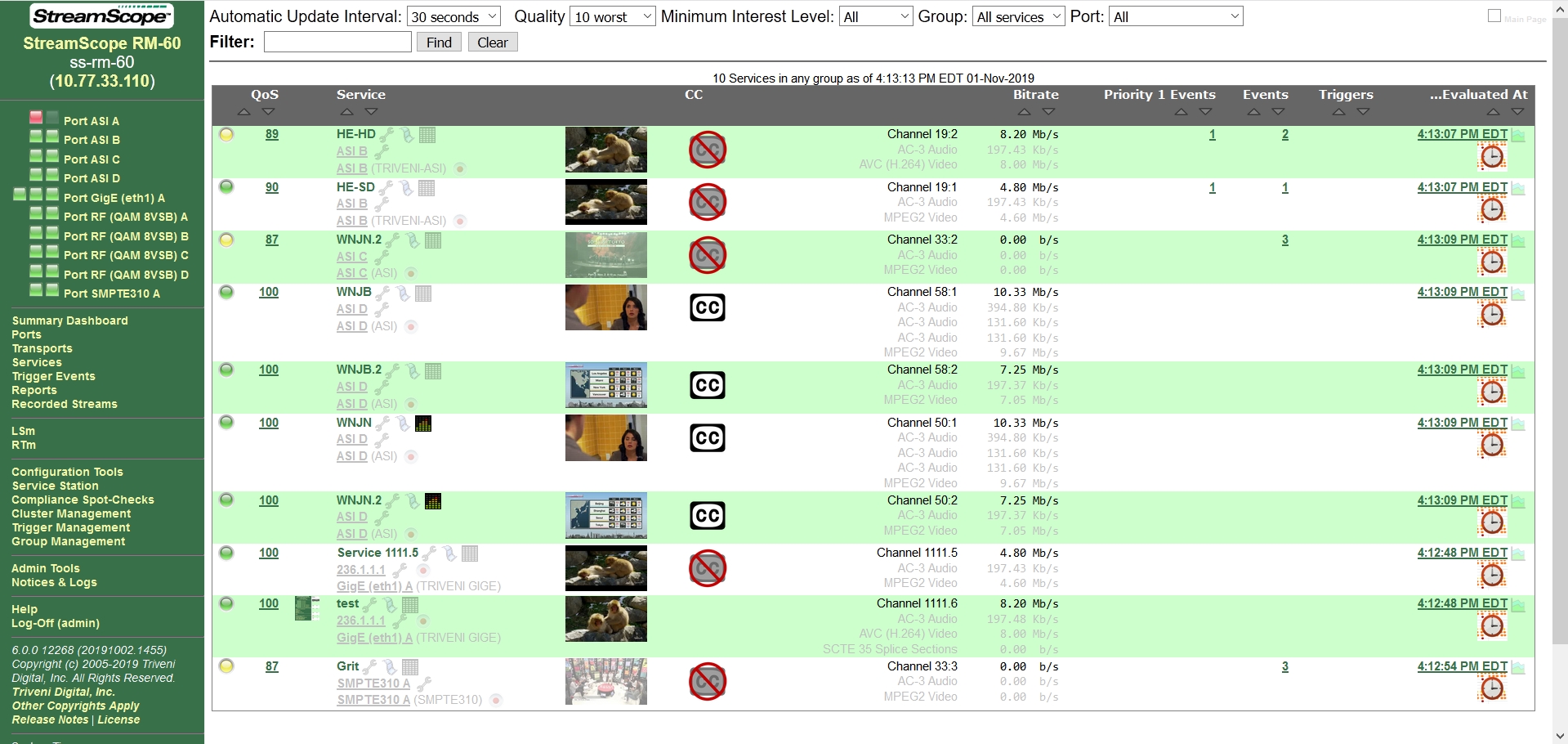The image size is (1568, 744).
Task: Click the CC icon in the WNJB.2 row
Action: [x=708, y=385]
